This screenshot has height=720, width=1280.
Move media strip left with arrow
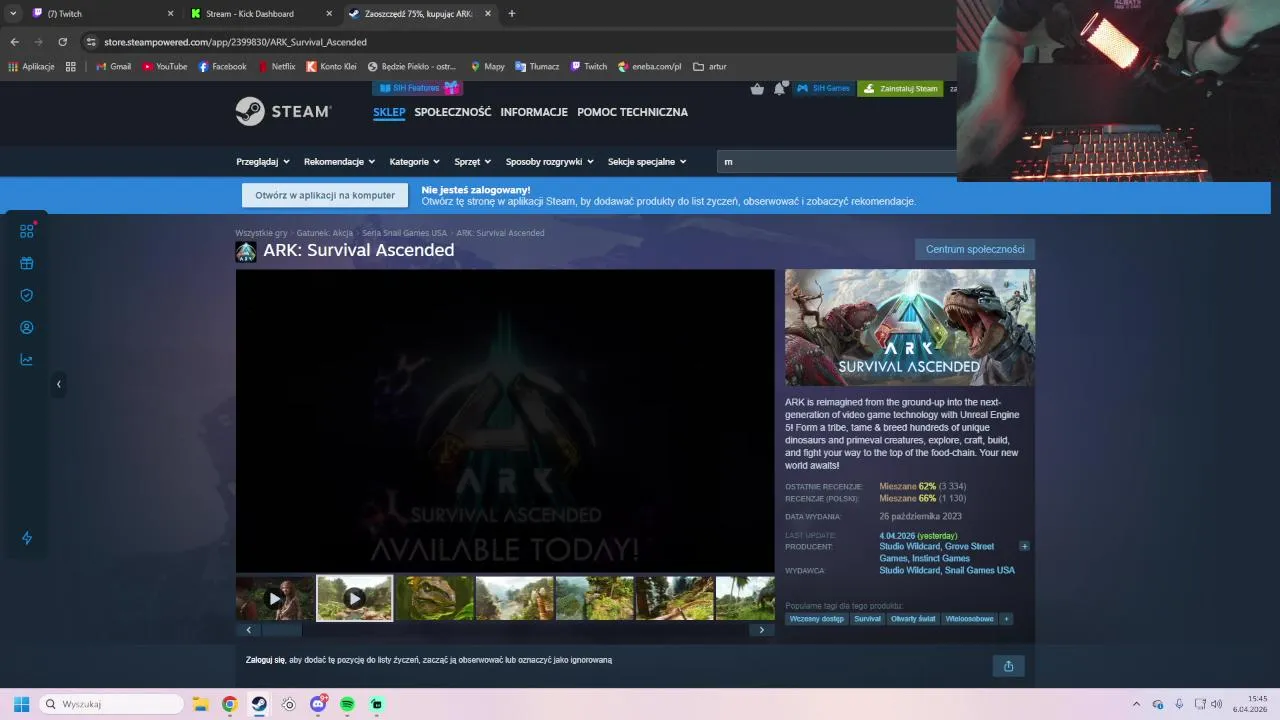click(248, 630)
